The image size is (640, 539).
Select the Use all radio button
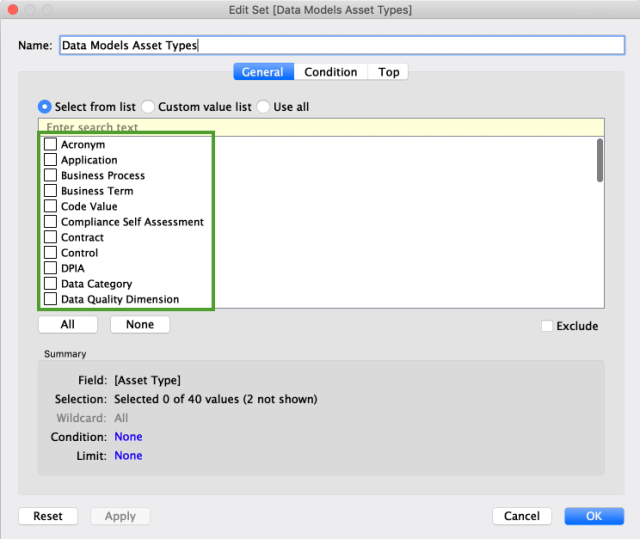(264, 106)
